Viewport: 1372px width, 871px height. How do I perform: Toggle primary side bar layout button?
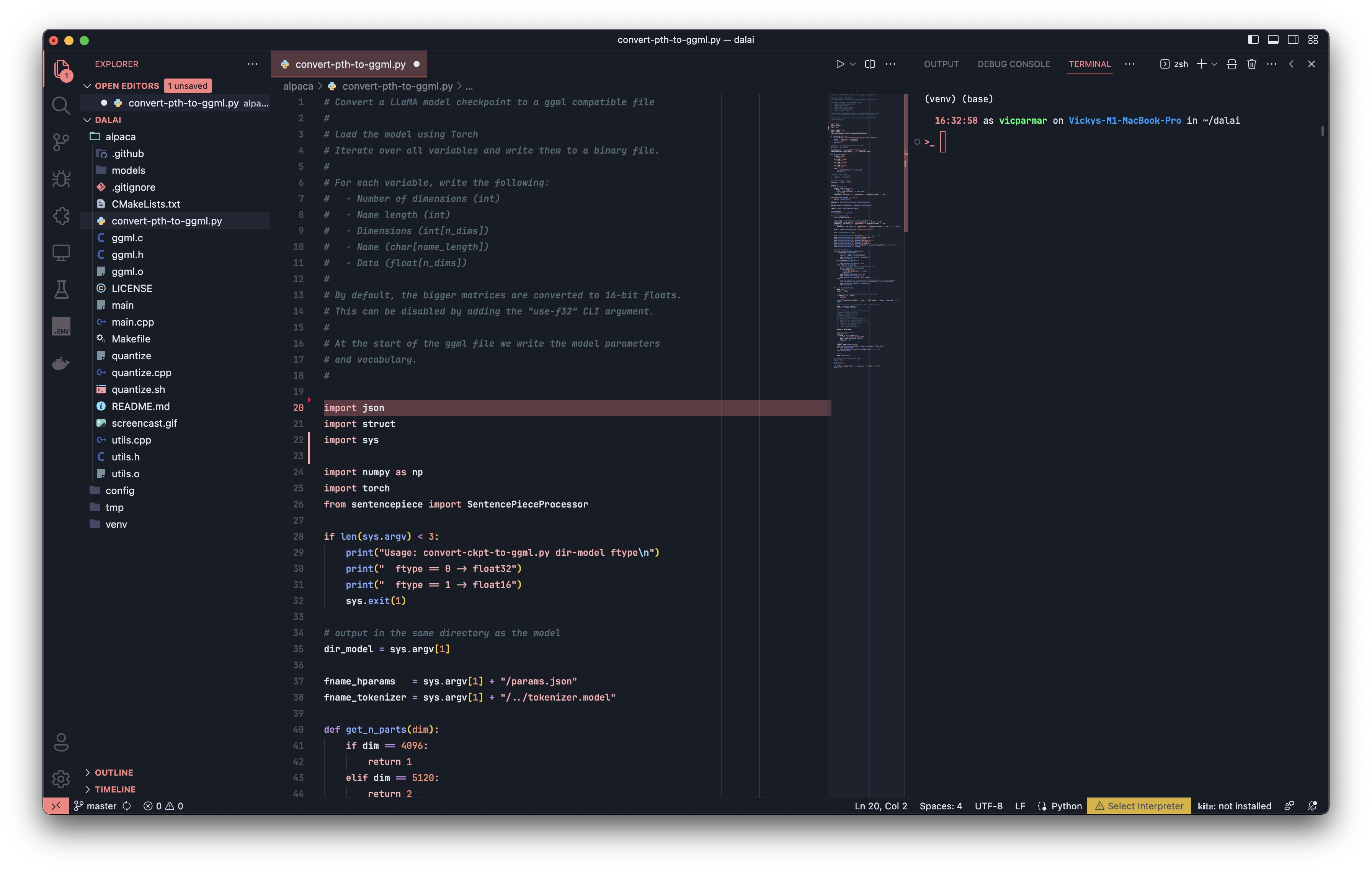click(1253, 40)
